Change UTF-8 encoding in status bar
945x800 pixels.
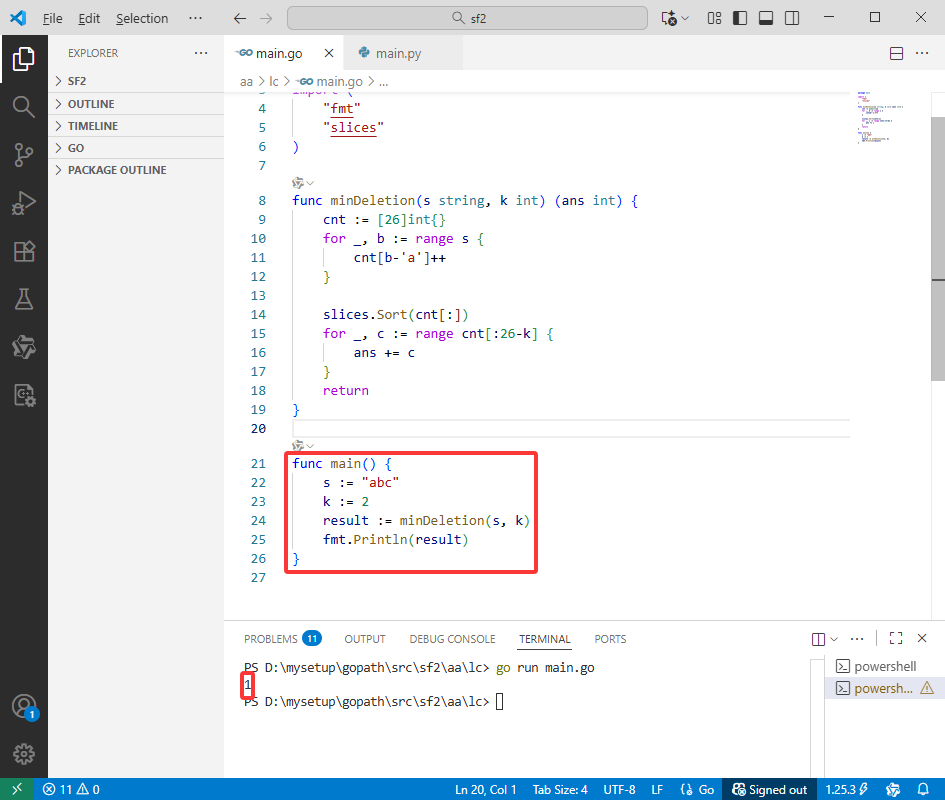click(x=619, y=789)
